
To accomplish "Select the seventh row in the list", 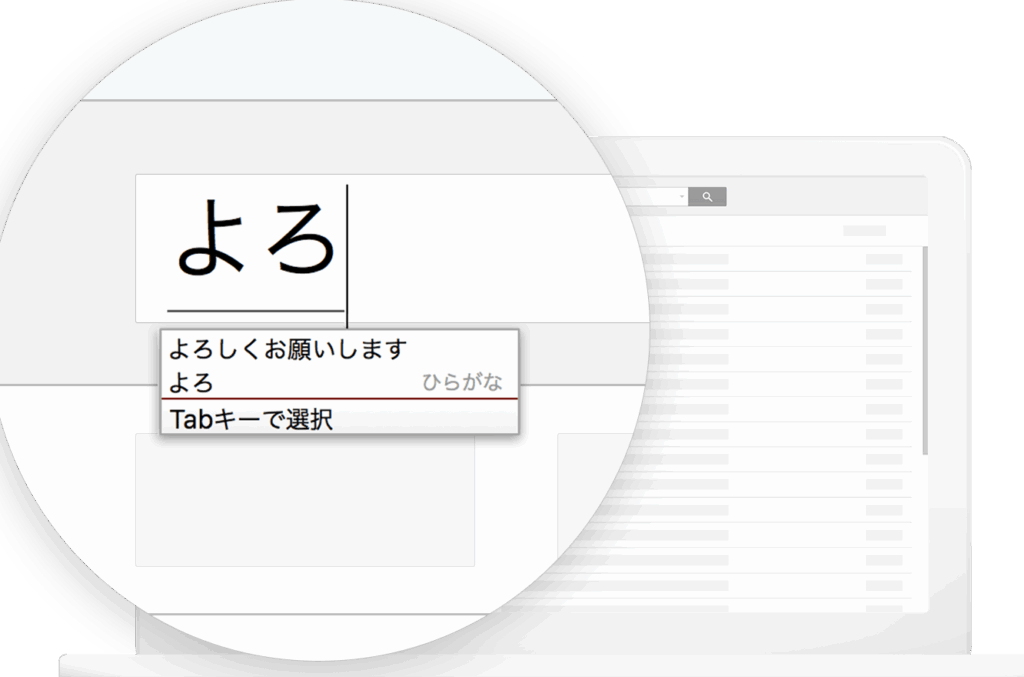I will click(780, 409).
